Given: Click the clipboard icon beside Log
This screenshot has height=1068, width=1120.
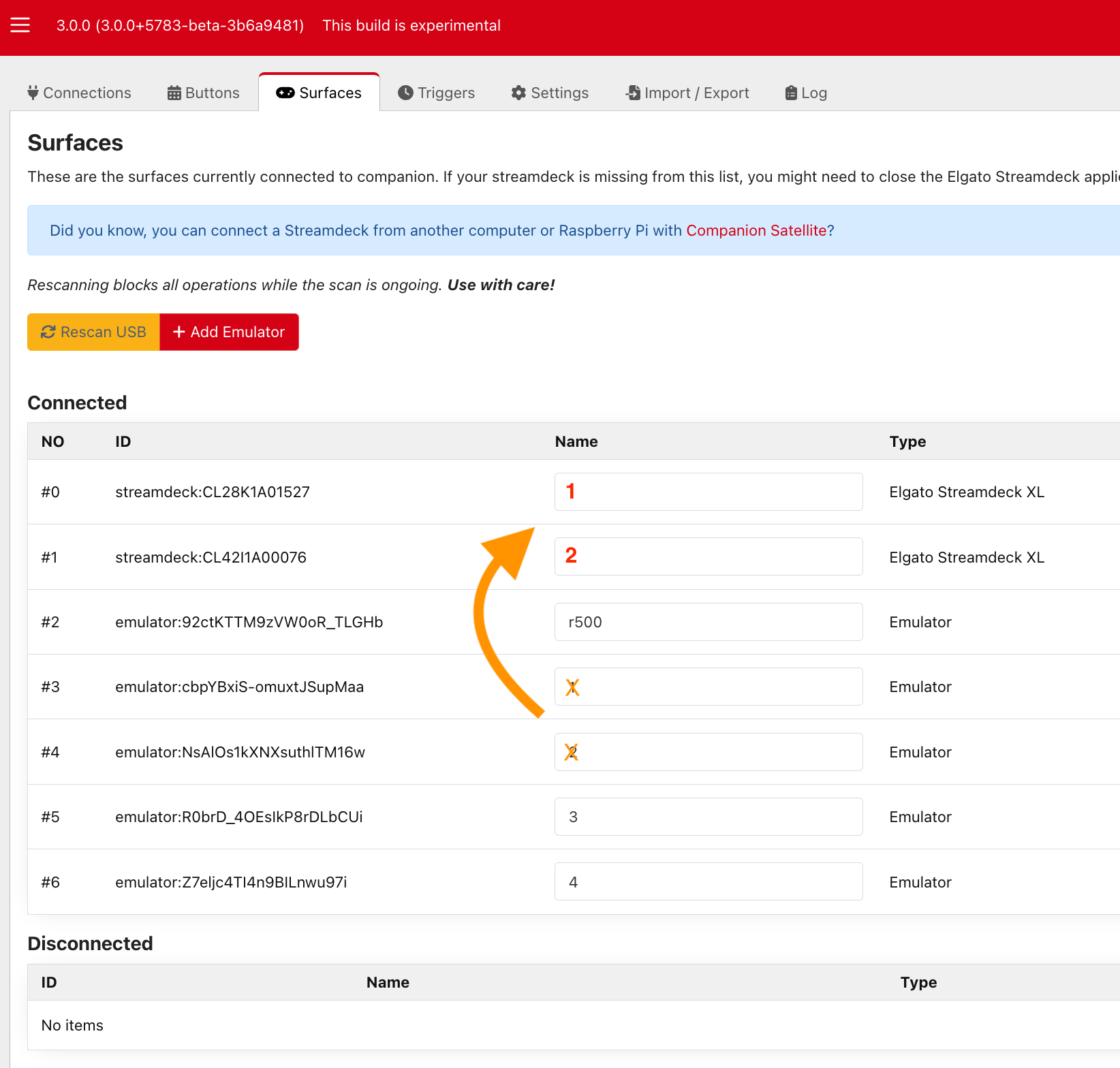Looking at the screenshot, I should 790,92.
